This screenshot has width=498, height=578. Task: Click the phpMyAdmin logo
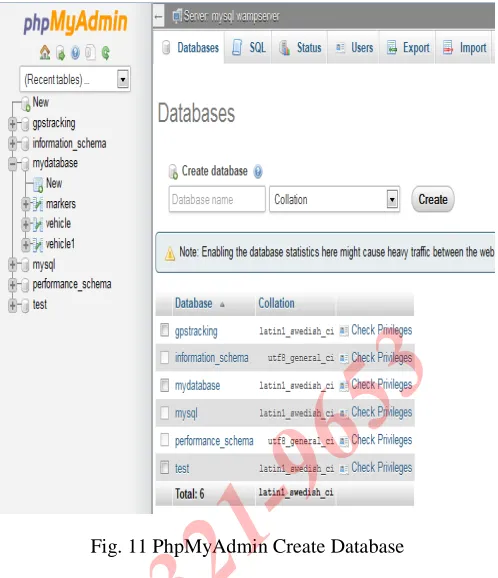75,22
